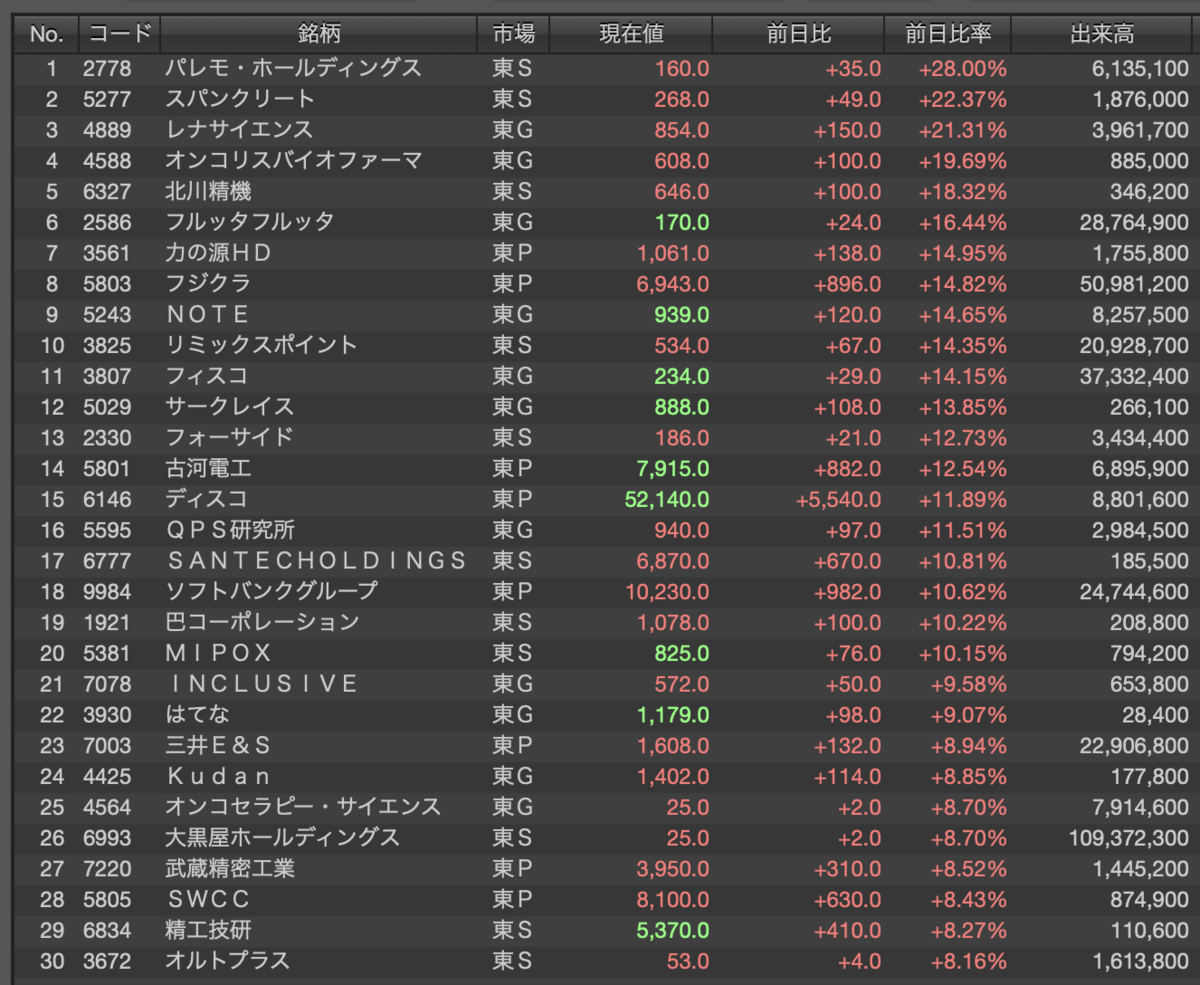Click the +28.00% change rate
Image resolution: width=1200 pixels, height=985 pixels.
click(962, 69)
